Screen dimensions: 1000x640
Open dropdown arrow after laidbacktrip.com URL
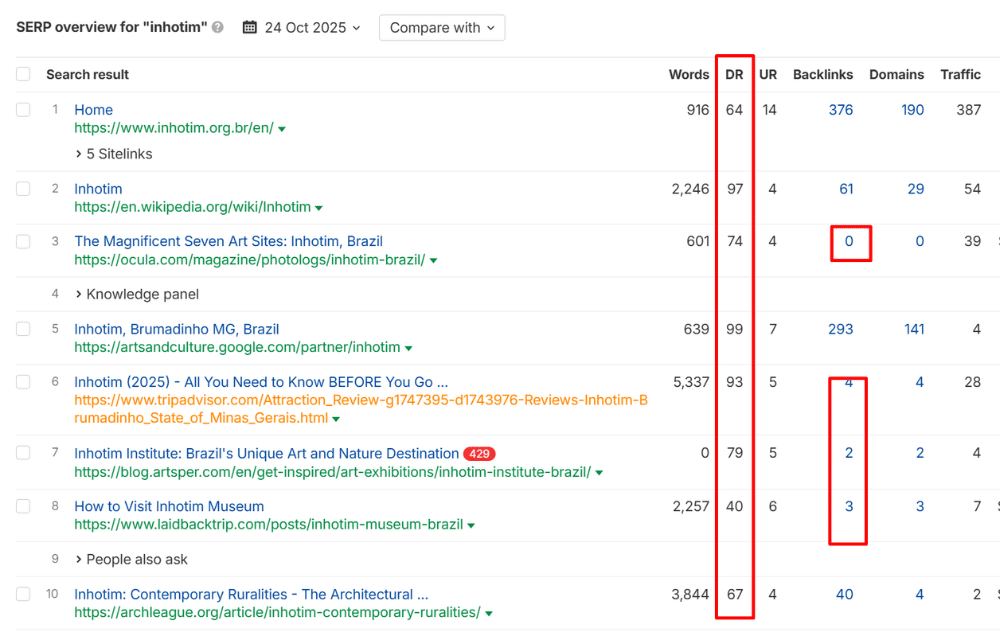471,525
